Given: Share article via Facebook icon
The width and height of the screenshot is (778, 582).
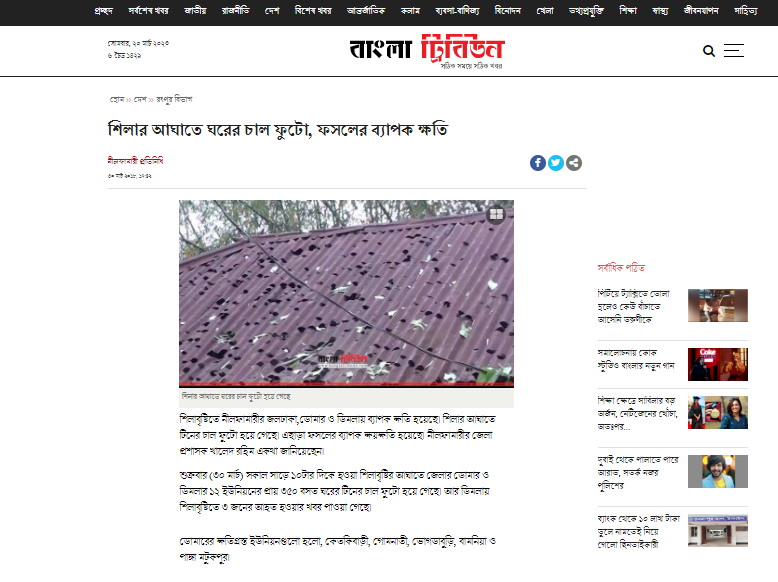Looking at the screenshot, I should (538, 163).
